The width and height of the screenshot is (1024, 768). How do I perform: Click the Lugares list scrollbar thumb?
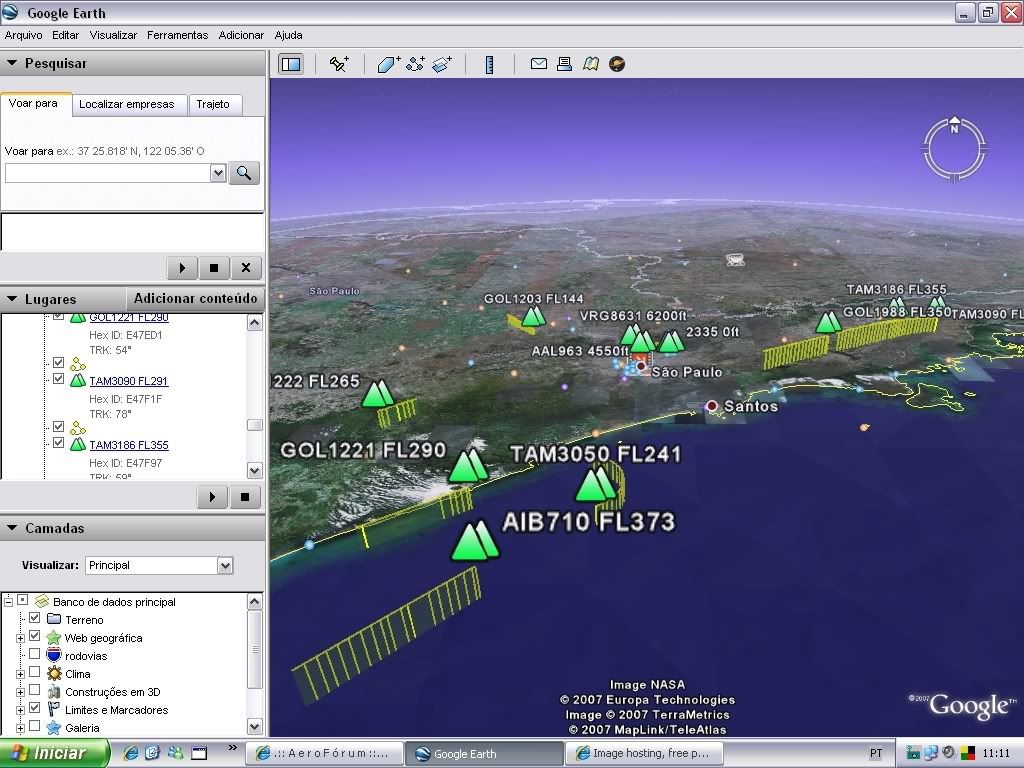coord(254,425)
